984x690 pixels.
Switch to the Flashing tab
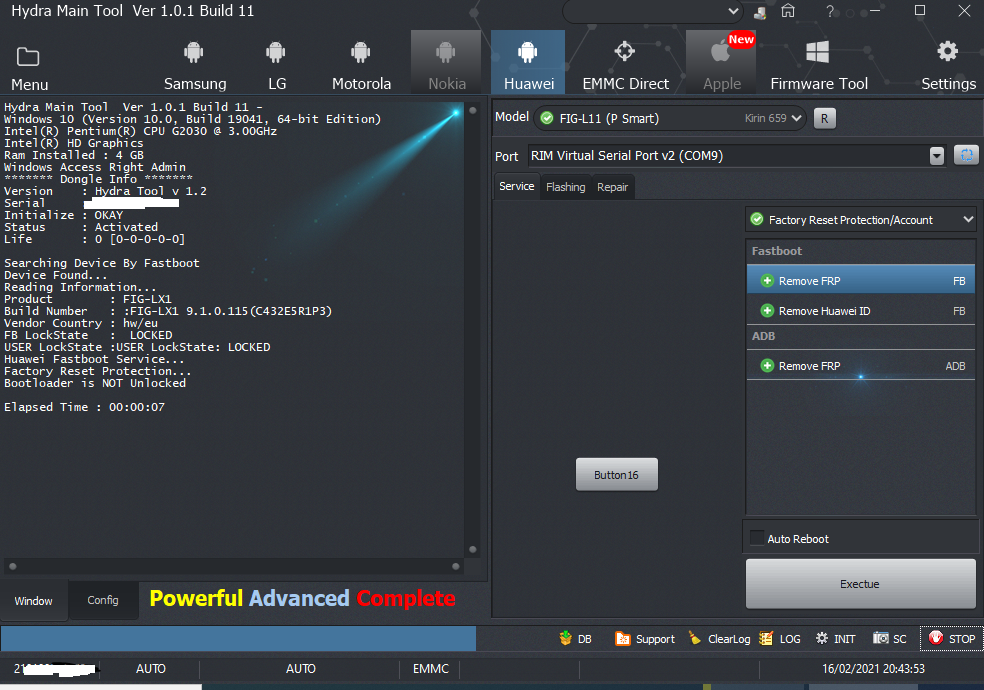[565, 187]
